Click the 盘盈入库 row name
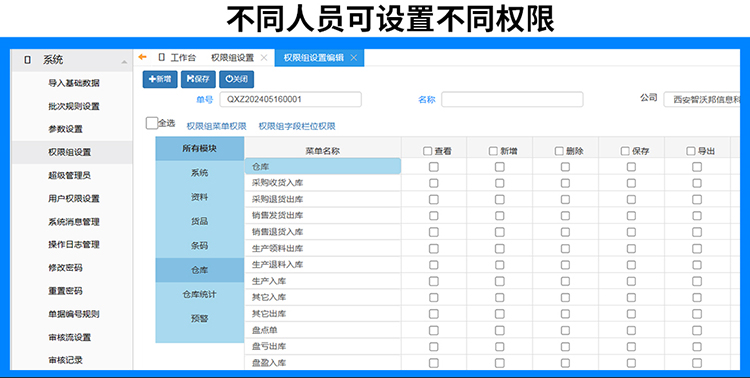 point(269,363)
